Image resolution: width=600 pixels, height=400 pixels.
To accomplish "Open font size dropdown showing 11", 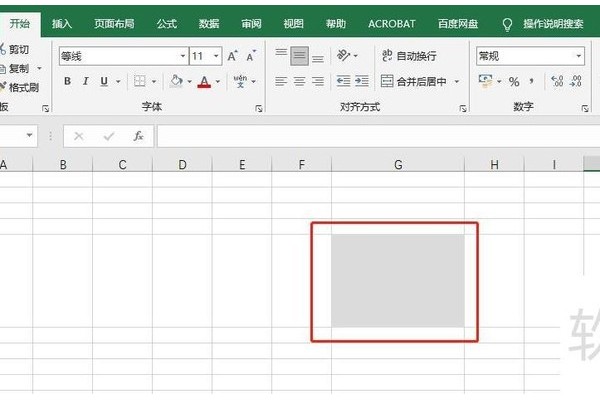I will click(x=216, y=56).
